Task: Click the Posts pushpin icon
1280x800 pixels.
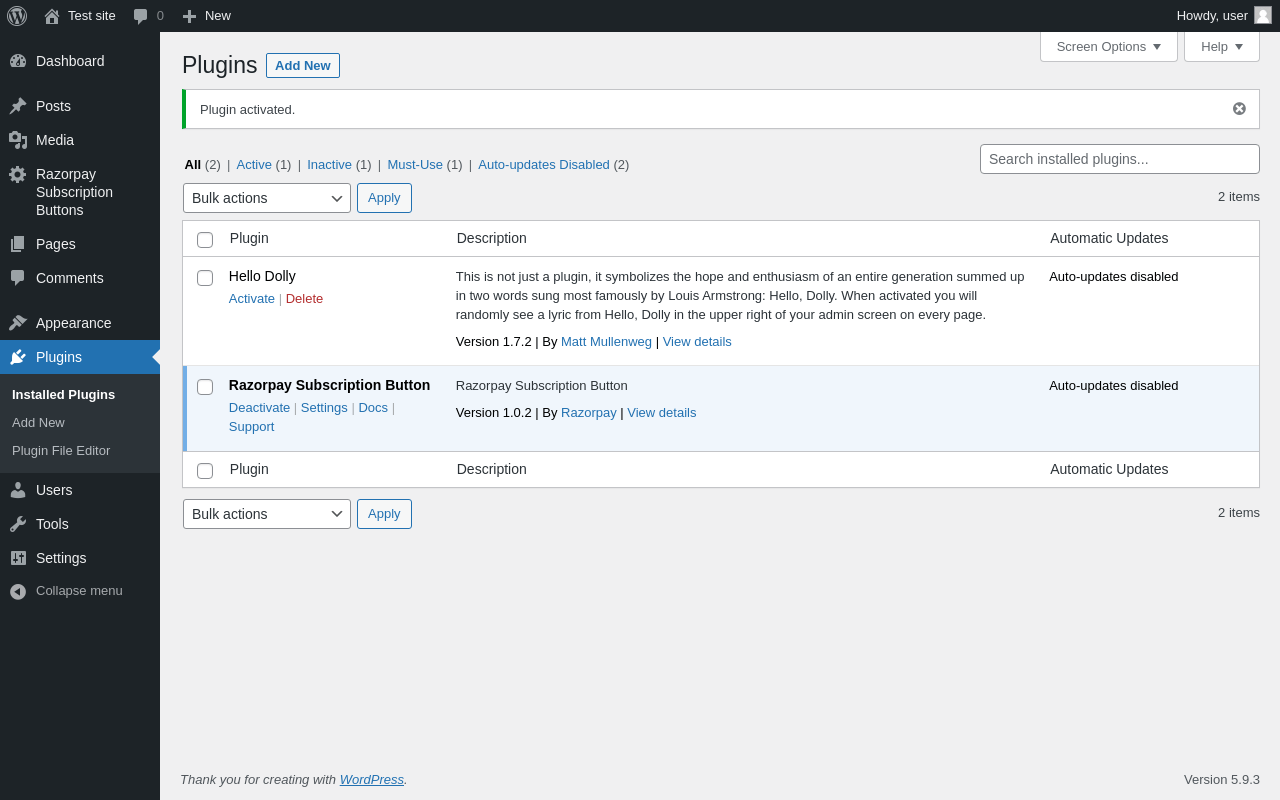Action: coord(18,106)
